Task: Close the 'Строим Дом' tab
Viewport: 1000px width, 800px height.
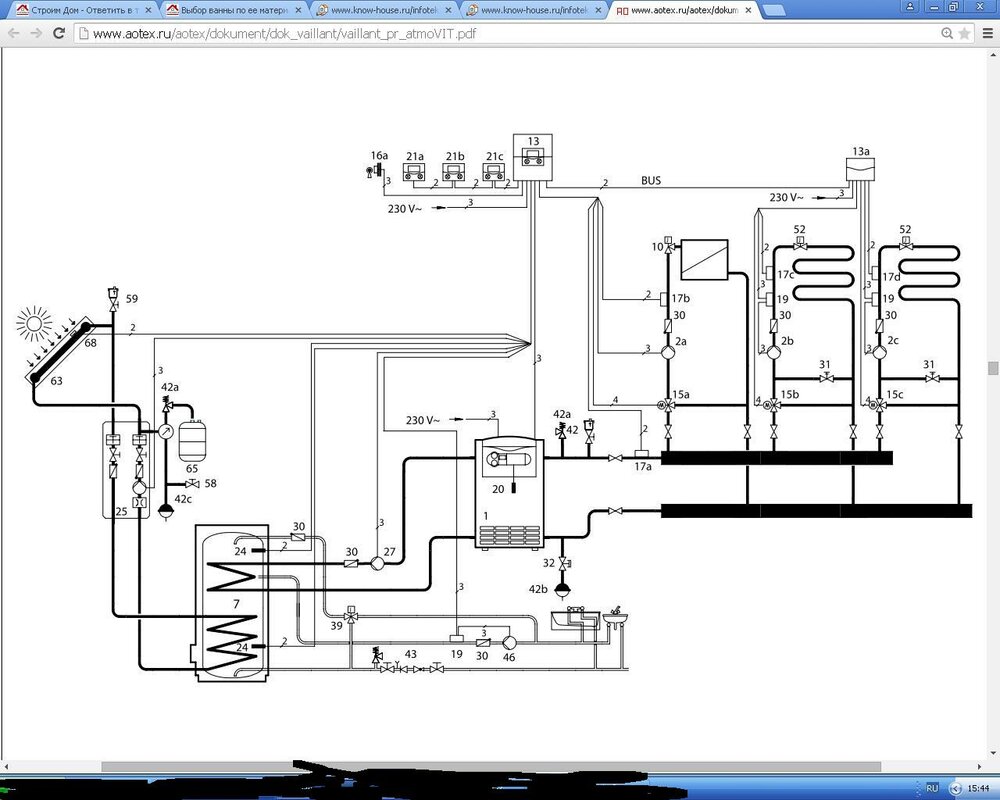Action: pyautogui.click(x=151, y=11)
